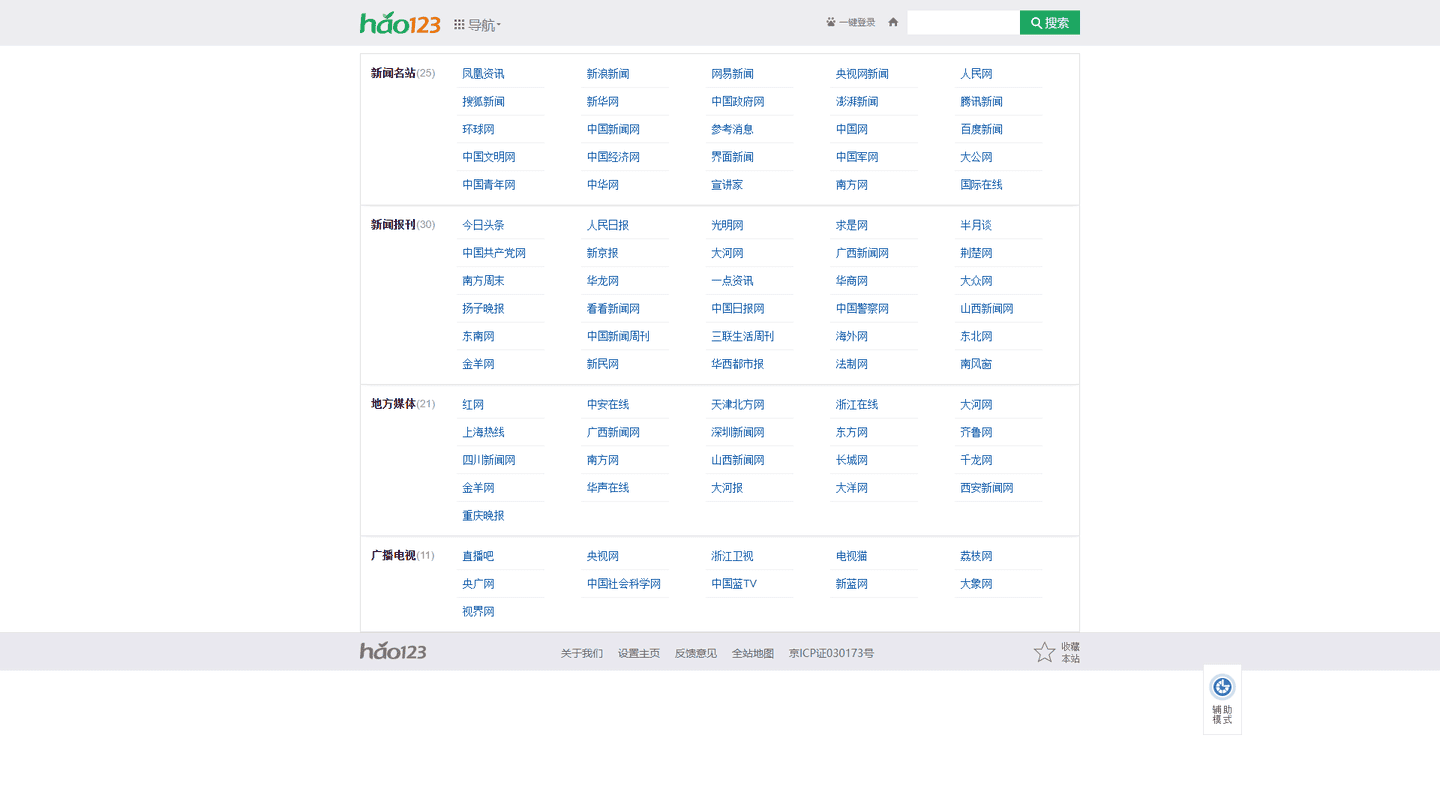Click 设置主页 footer link
Screen dimensions: 1440x810
click(x=639, y=653)
